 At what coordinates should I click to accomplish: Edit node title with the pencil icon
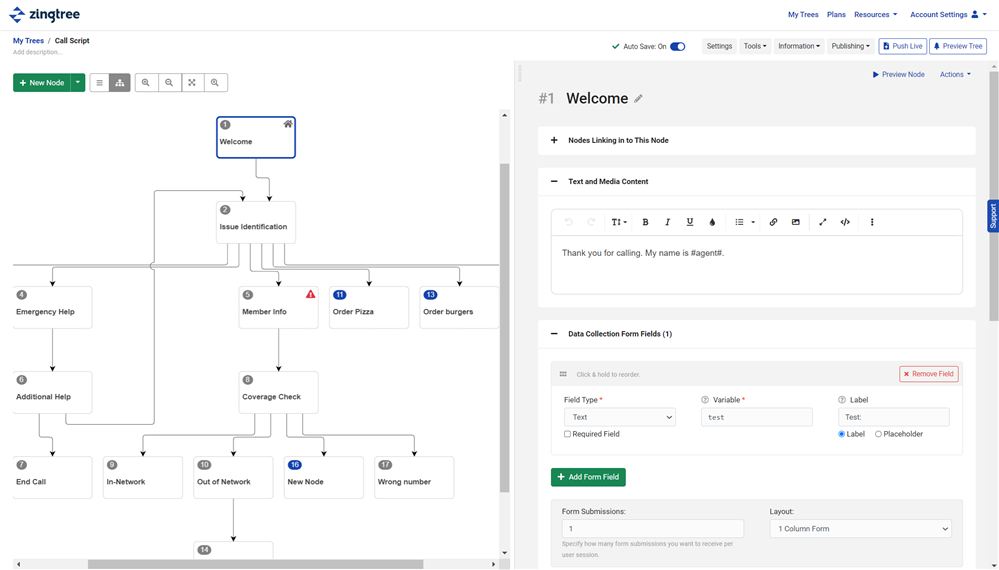[639, 99]
